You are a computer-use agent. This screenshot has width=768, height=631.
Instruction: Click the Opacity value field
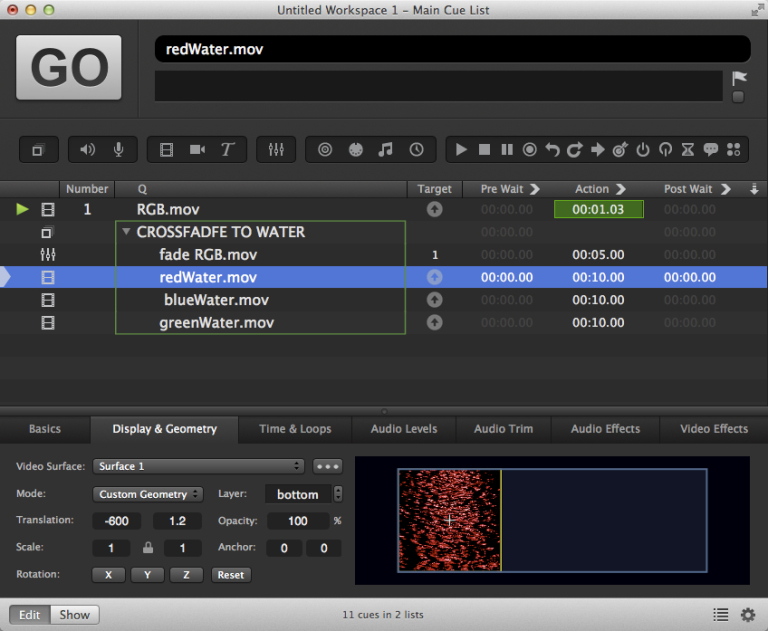(298, 521)
